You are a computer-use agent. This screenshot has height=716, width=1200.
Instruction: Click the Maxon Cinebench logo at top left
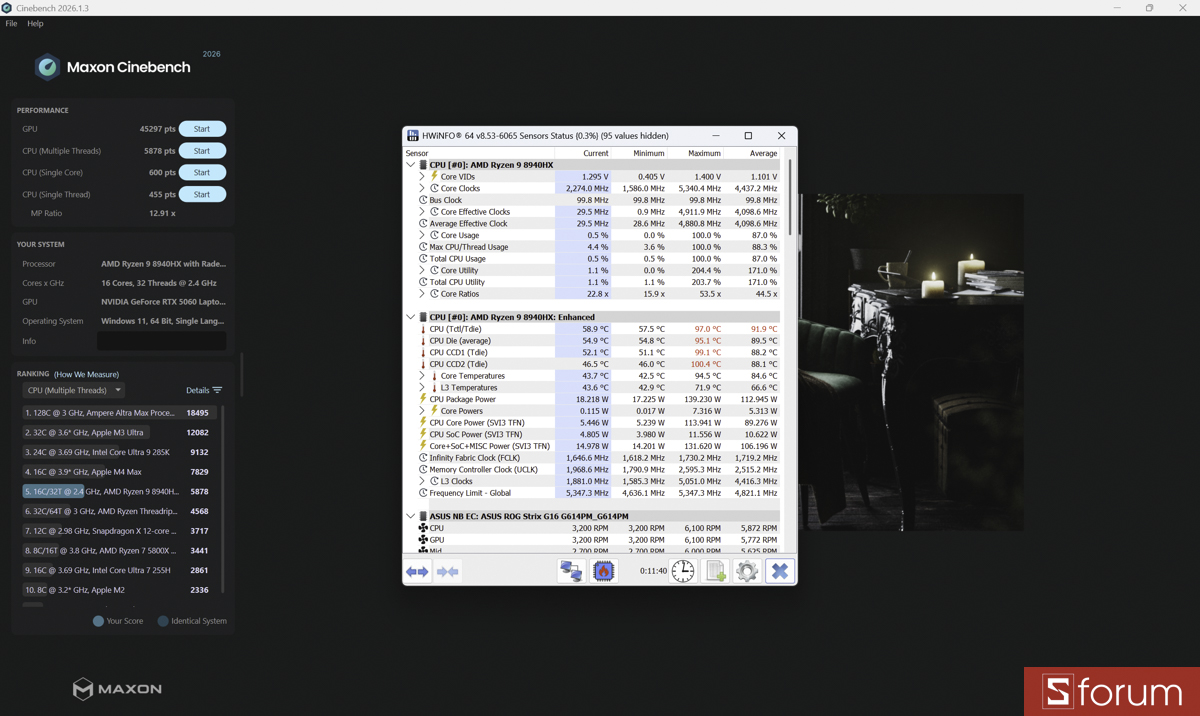(x=112, y=67)
